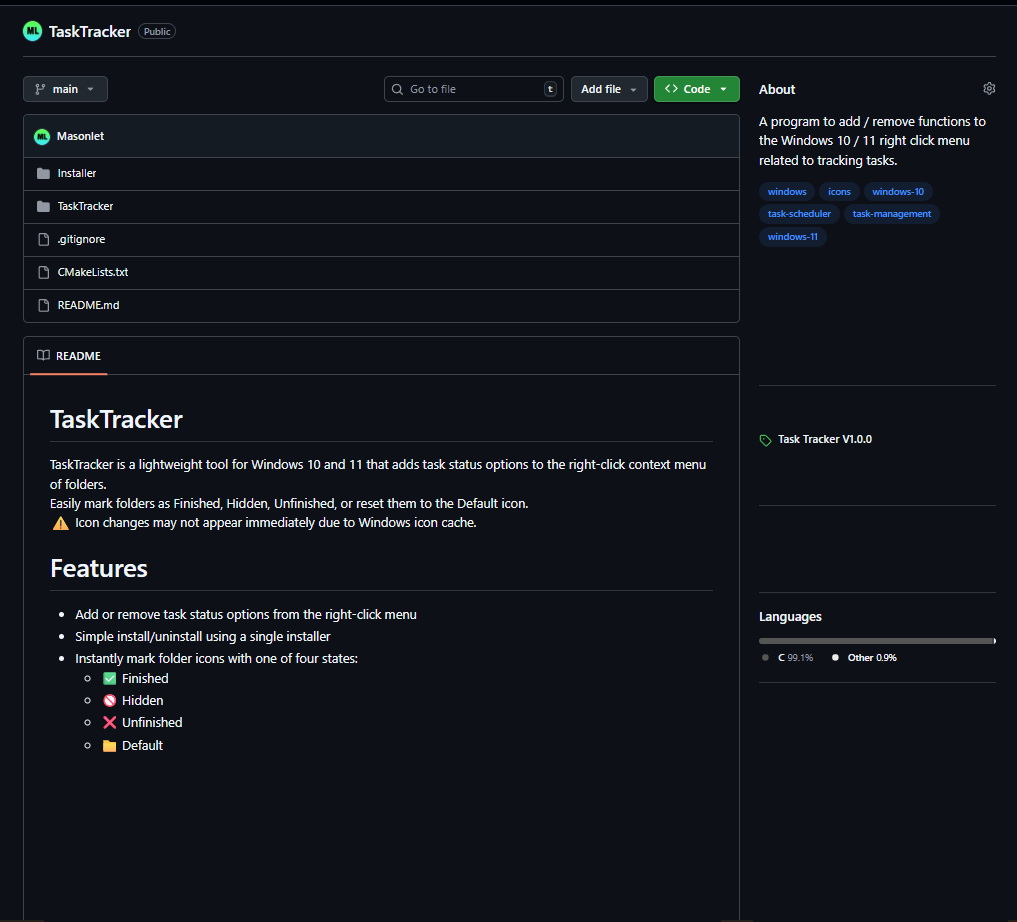Open the main branch dropdown
The width and height of the screenshot is (1017, 922).
(65, 89)
